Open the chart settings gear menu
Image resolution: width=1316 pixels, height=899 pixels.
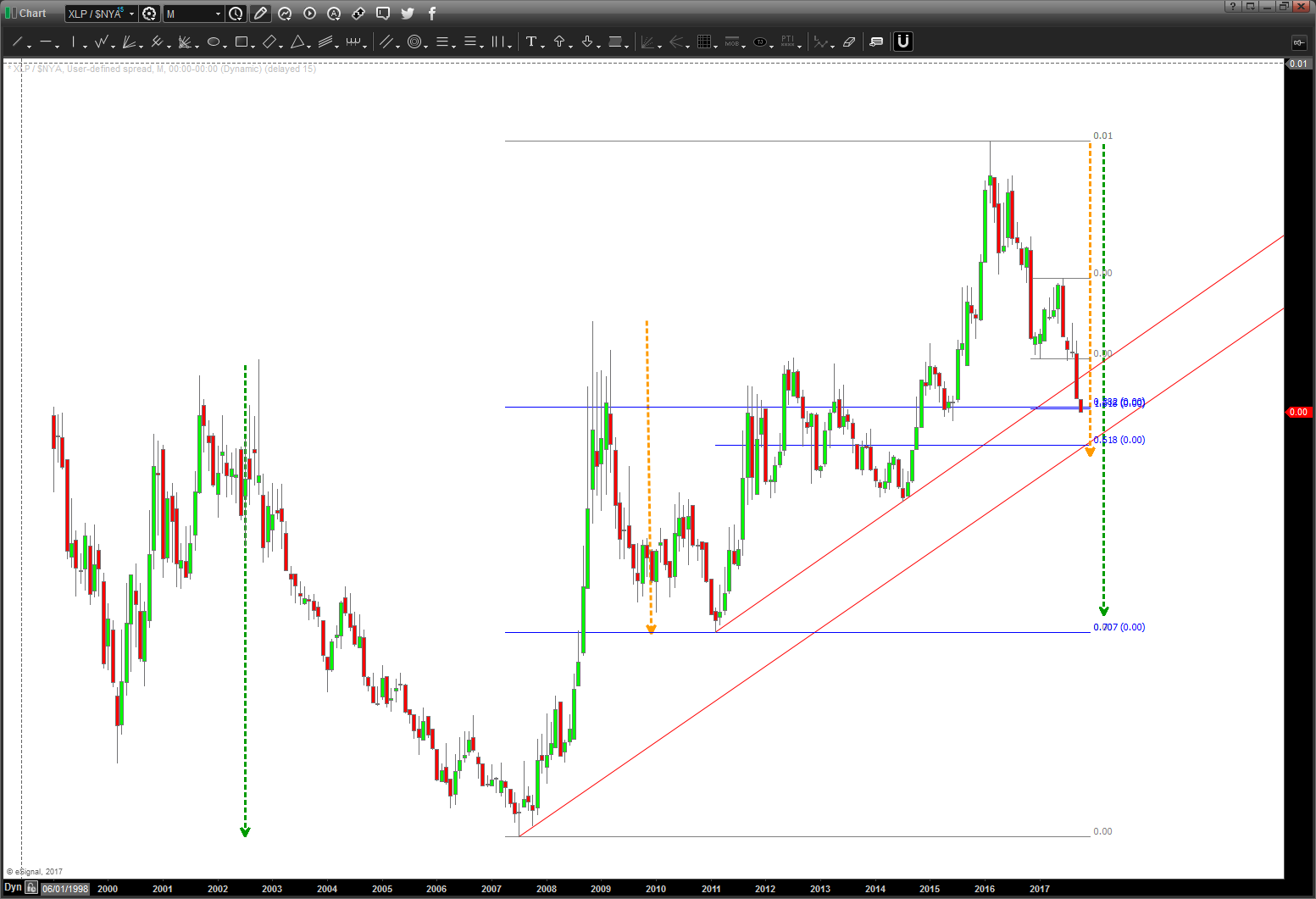pos(150,14)
